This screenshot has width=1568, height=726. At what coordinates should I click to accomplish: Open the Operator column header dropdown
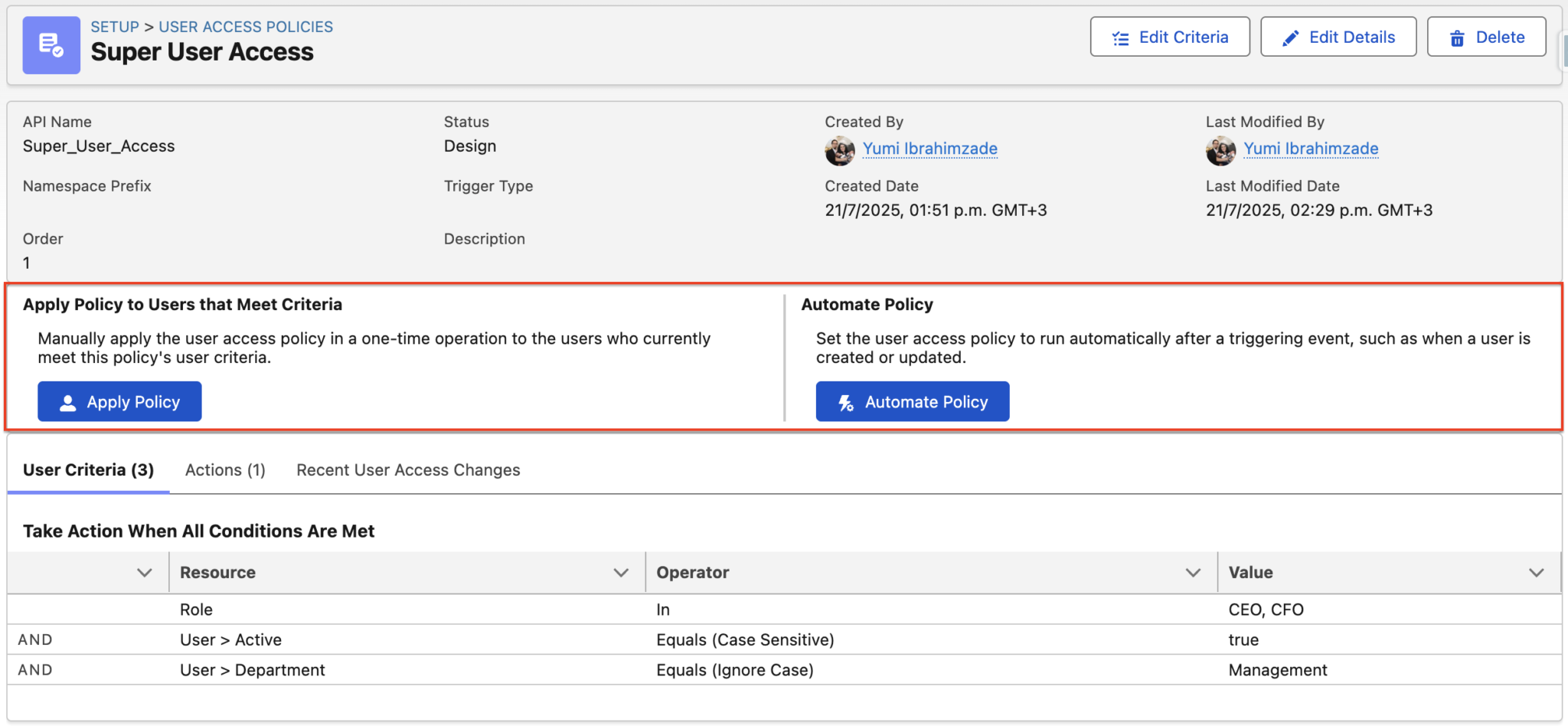tap(1193, 572)
